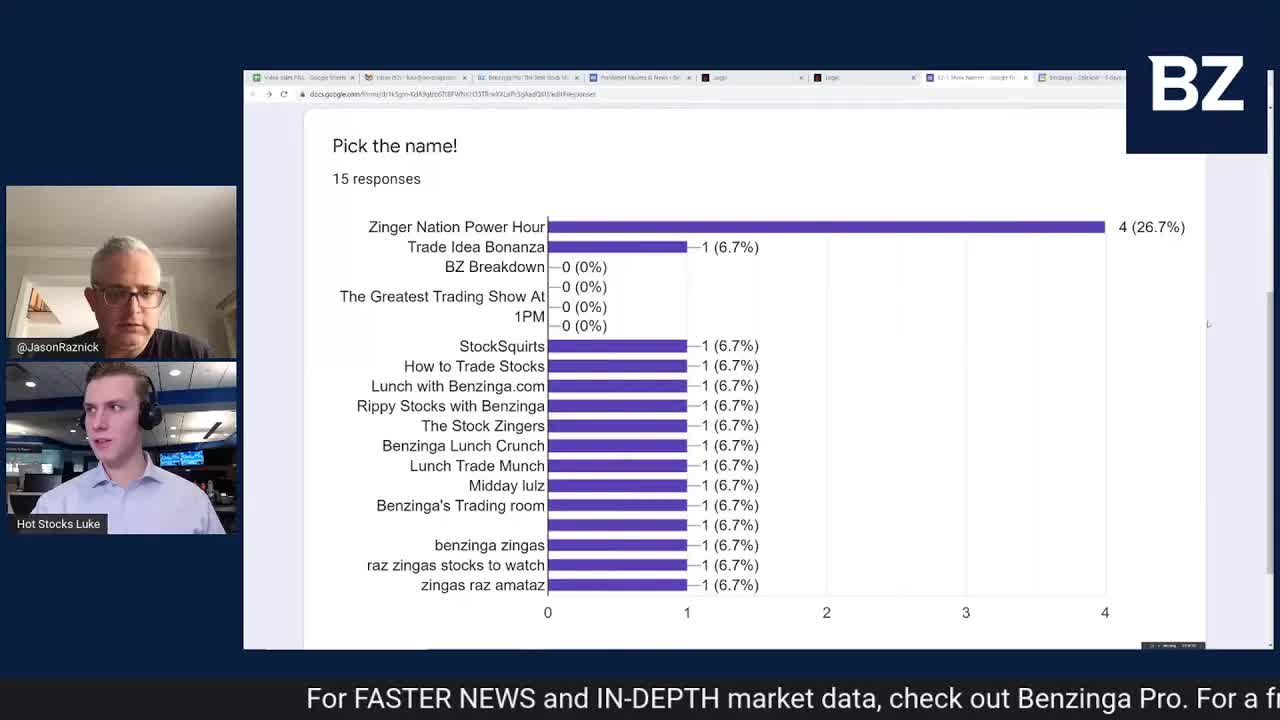The image size is (1280, 720).
Task: Click the 'Pick the name!' question heading
Action: coord(395,146)
